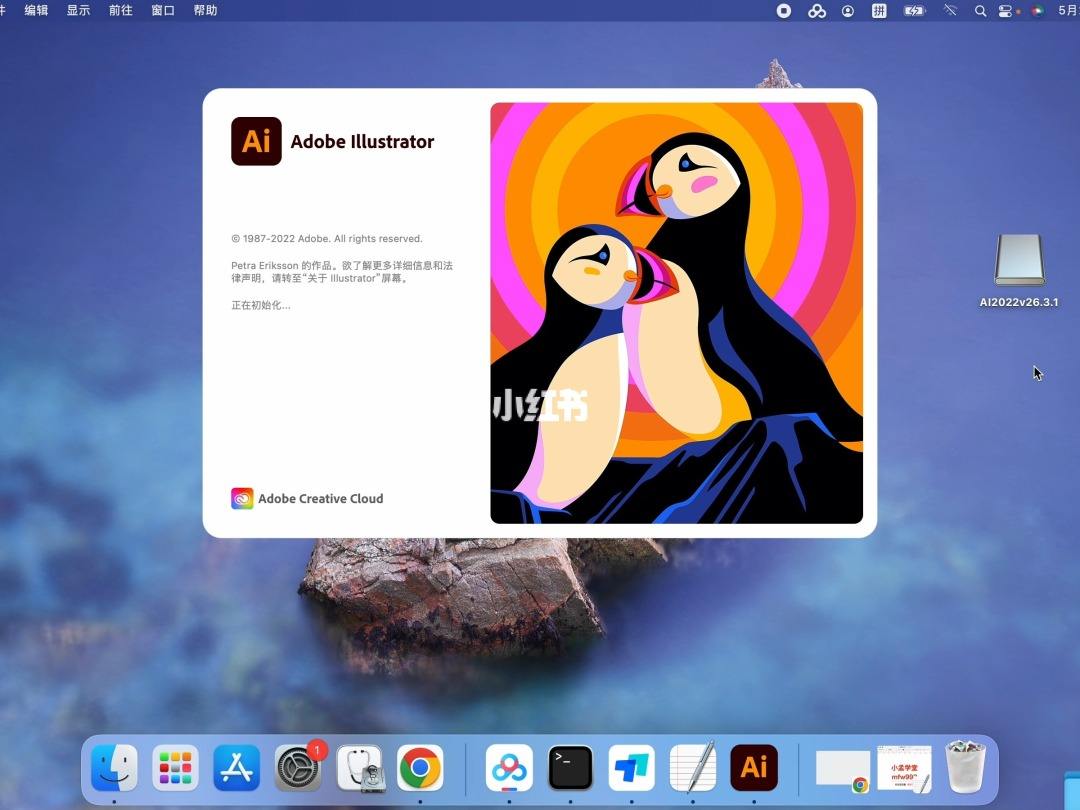Open the Wi-Fi menu bar icon
The width and height of the screenshot is (1080, 810).
[951, 11]
